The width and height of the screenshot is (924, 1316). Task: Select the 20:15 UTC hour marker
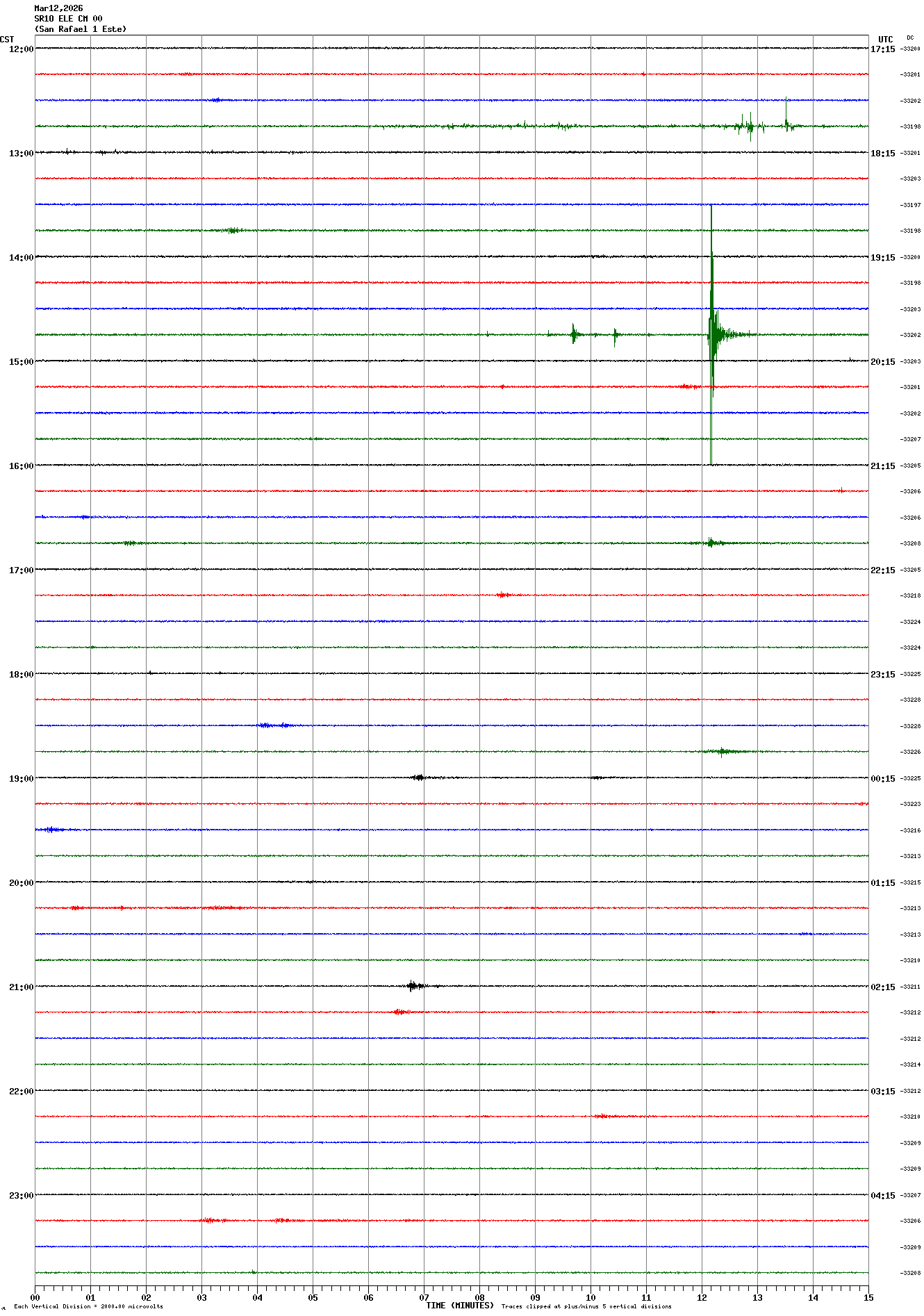[882, 362]
